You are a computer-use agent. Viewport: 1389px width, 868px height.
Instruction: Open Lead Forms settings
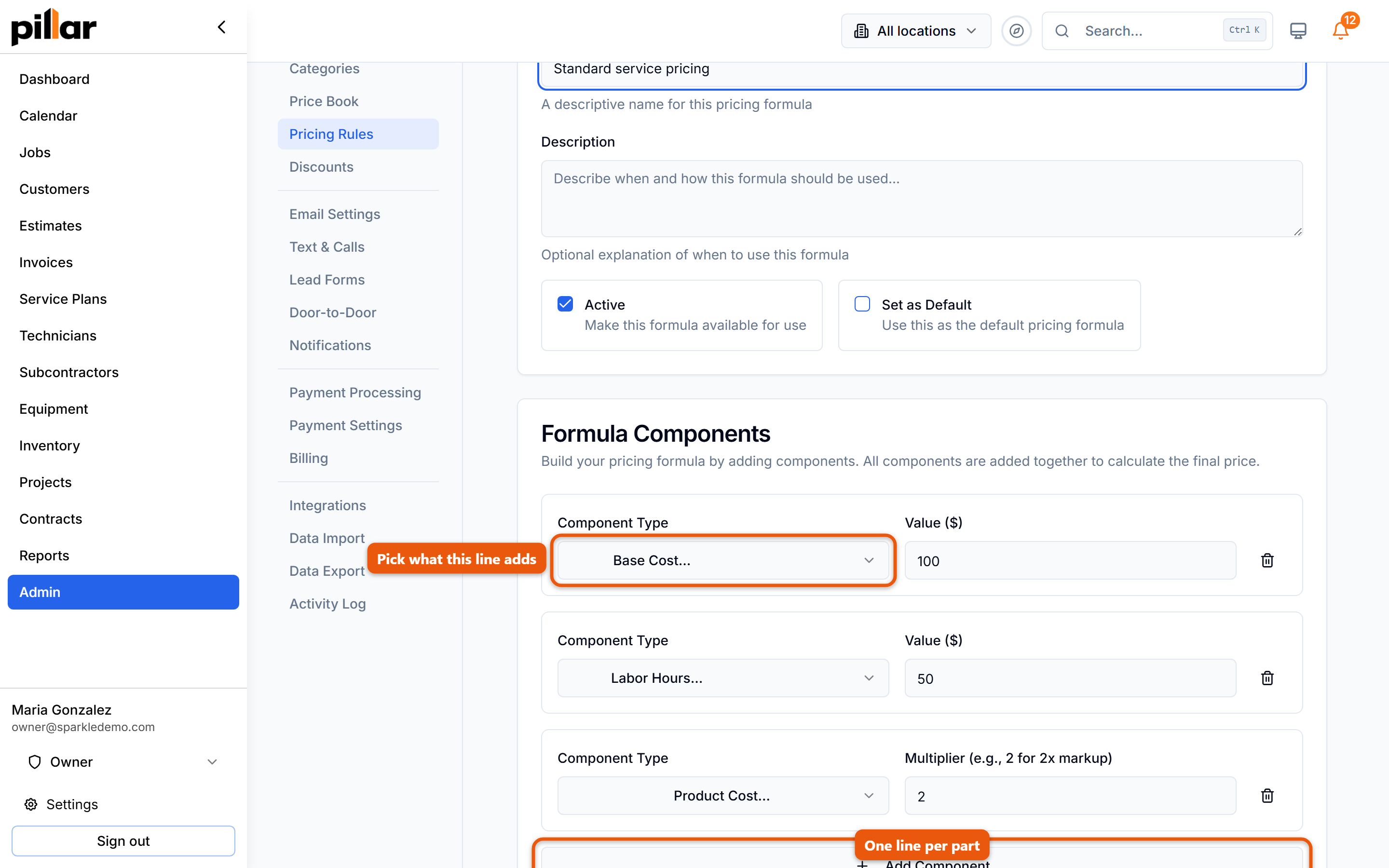point(358,280)
